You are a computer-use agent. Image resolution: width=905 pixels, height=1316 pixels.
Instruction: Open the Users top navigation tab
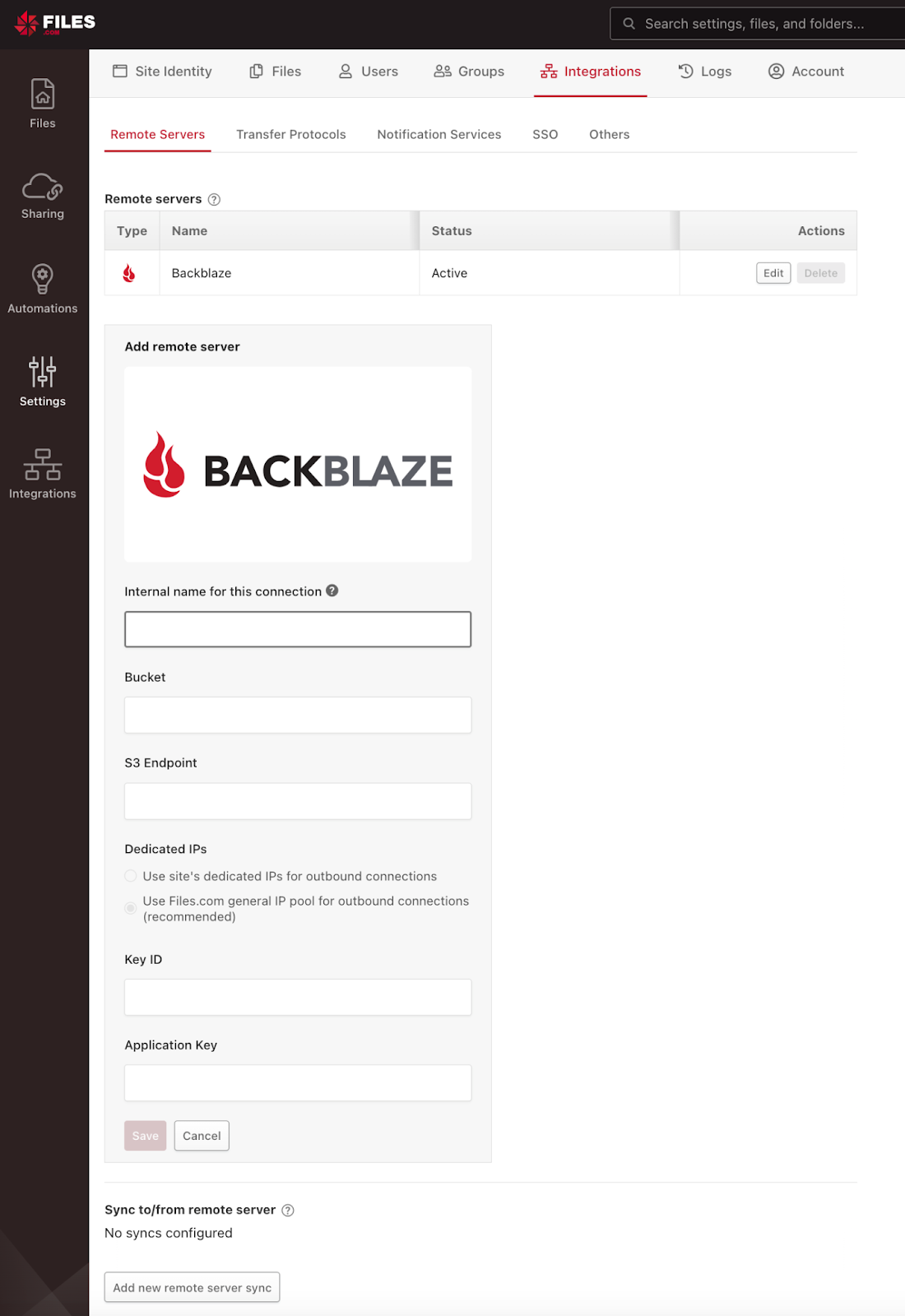point(369,72)
